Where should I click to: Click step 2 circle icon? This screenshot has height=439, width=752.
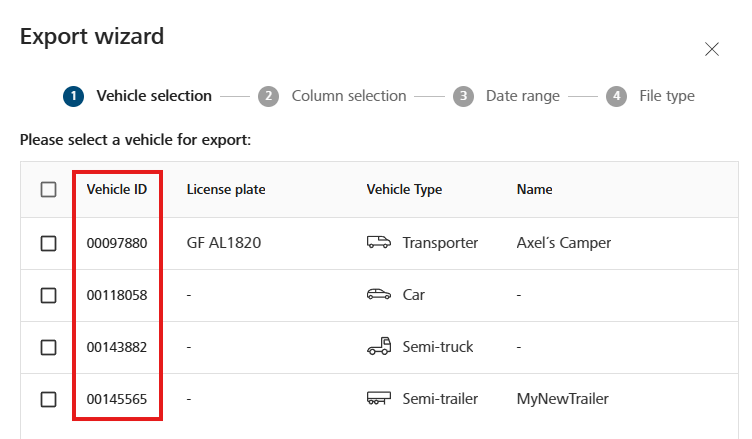tap(269, 96)
